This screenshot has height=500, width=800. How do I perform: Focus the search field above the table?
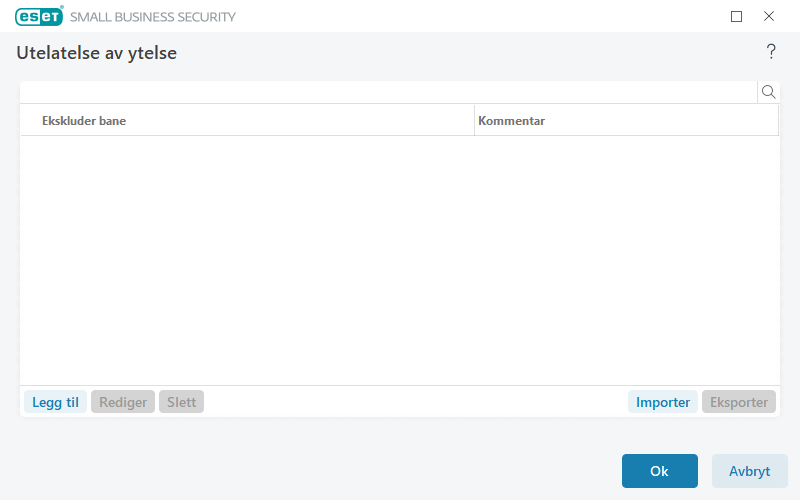(388, 92)
